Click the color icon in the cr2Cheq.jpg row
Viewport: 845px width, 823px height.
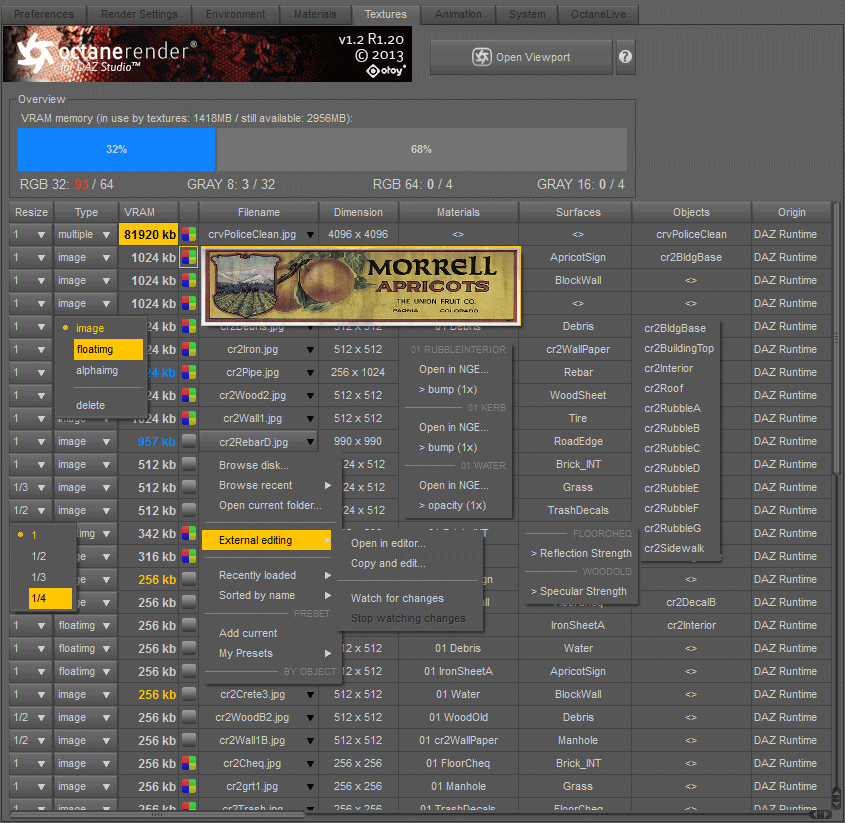189,763
